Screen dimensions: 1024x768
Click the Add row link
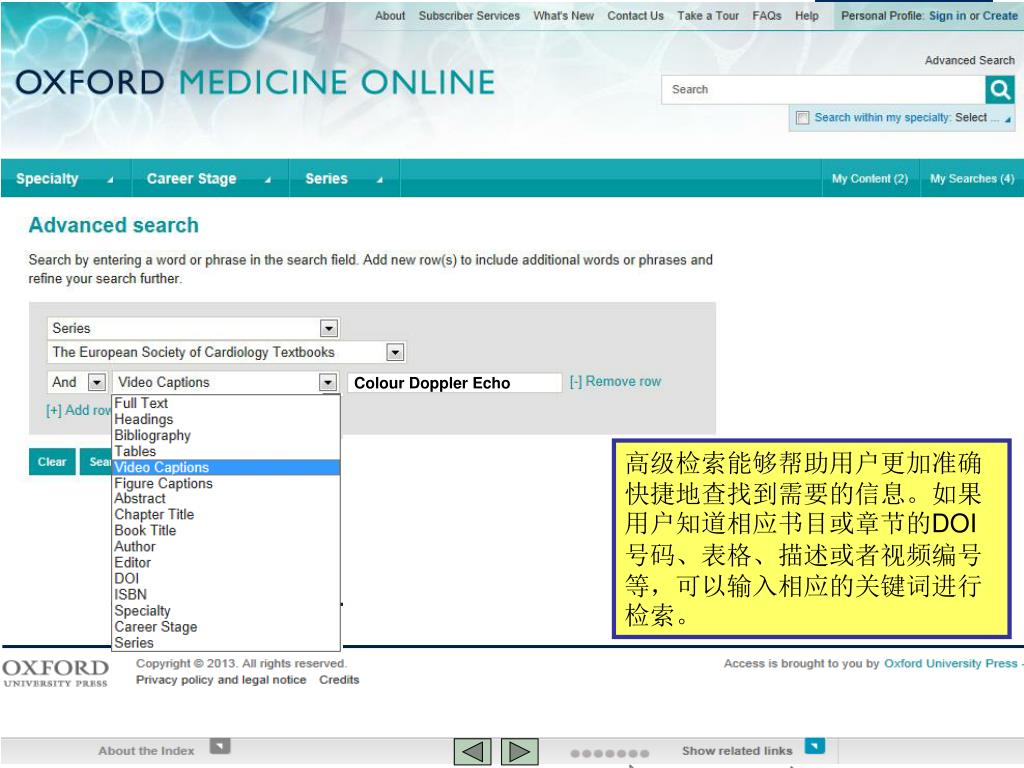pos(78,410)
